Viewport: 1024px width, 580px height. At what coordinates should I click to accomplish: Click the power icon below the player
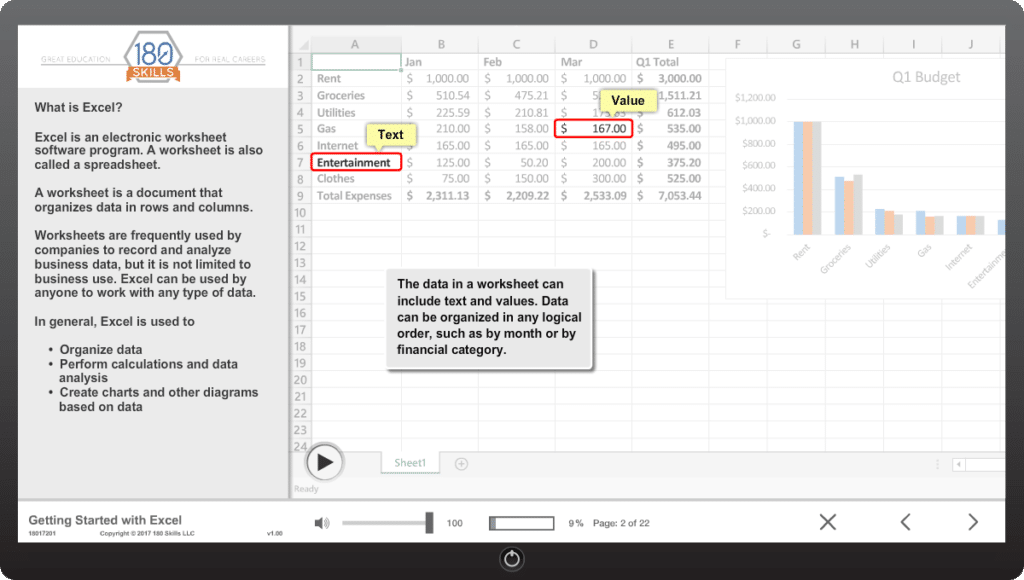click(512, 559)
